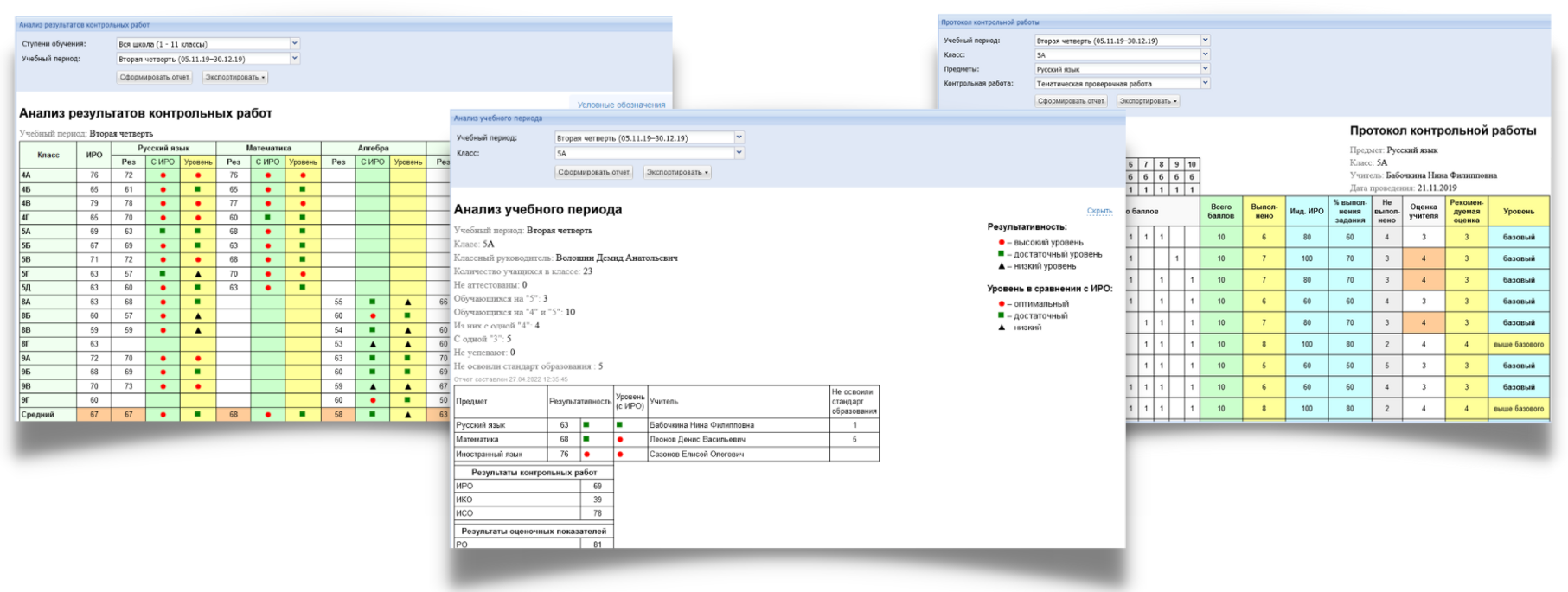
Task: Click Всего баллов column header in protocol
Action: pos(1221,211)
